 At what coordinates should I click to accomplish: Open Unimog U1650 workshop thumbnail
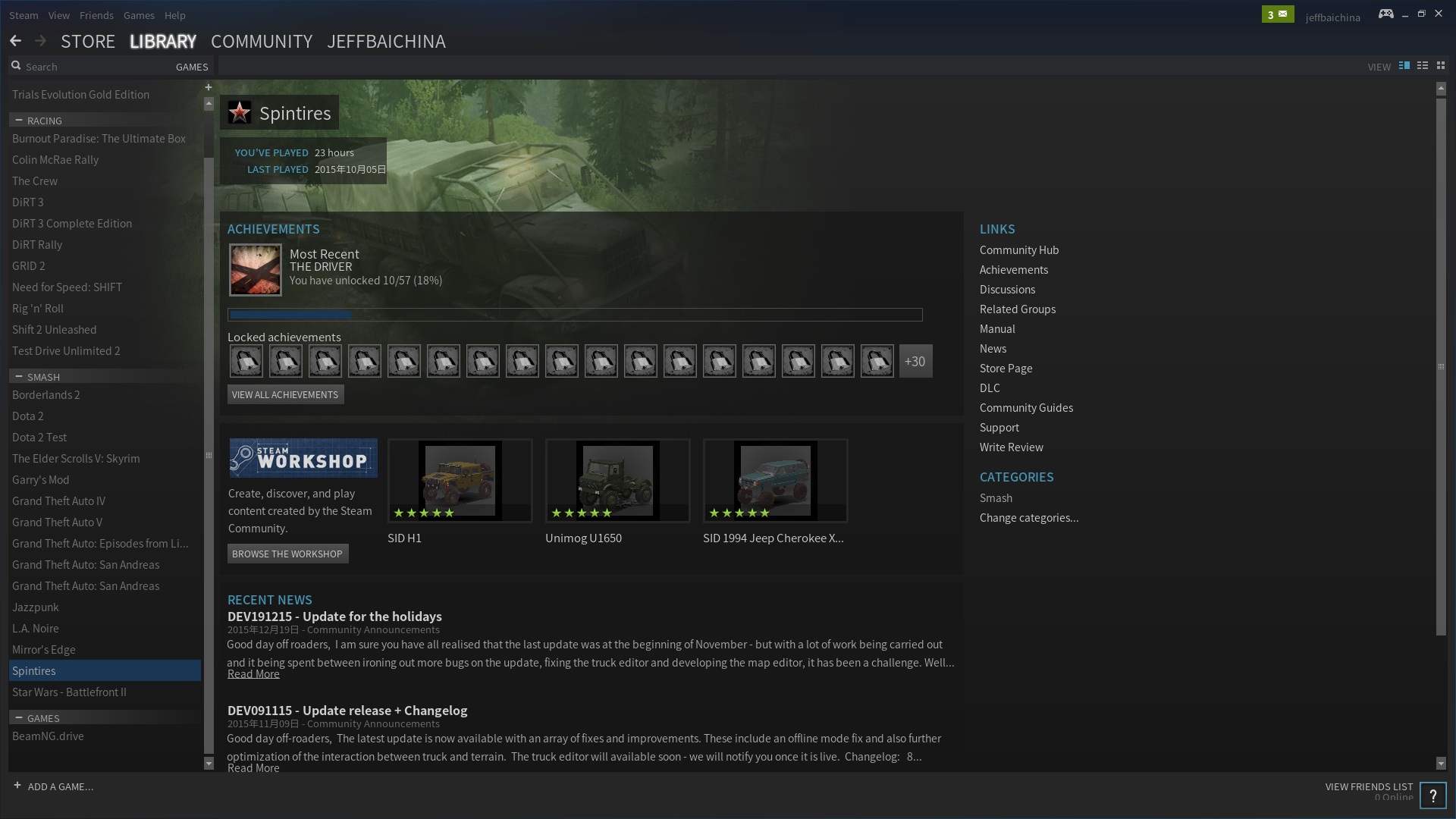click(x=617, y=480)
